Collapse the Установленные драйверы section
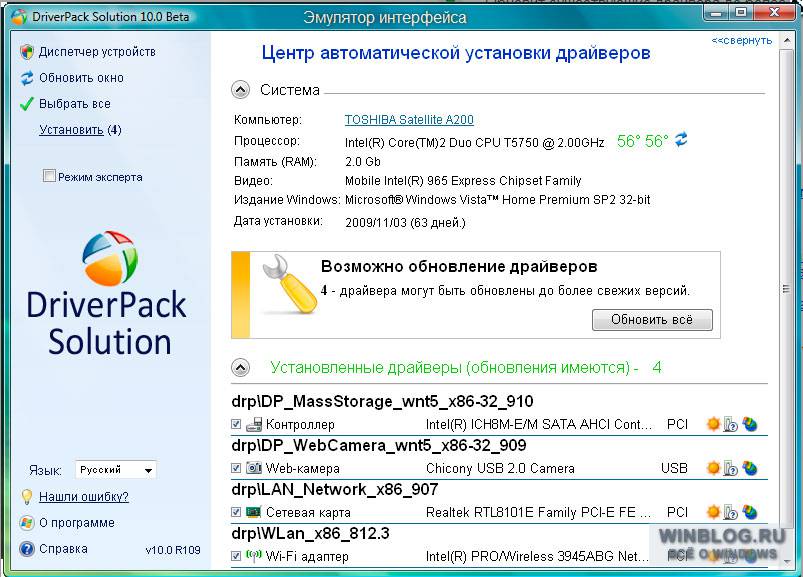The width and height of the screenshot is (803, 577). [x=240, y=368]
